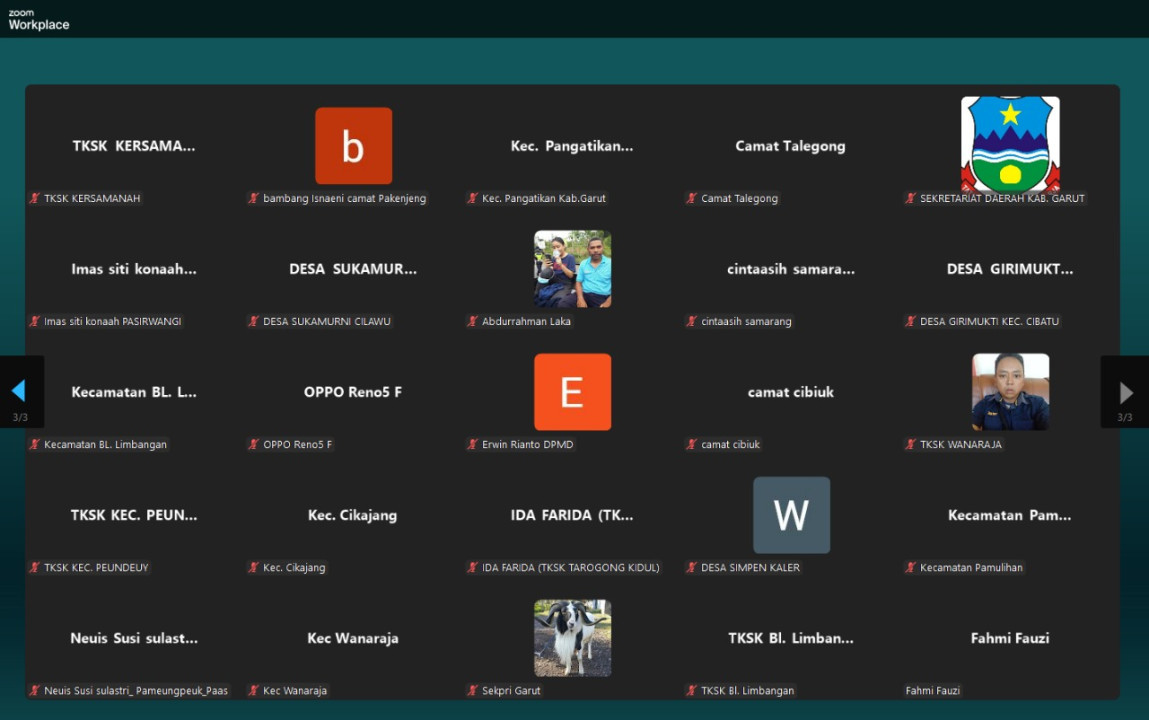
Task: Go to next gallery page with right arrow
Action: point(1126,392)
